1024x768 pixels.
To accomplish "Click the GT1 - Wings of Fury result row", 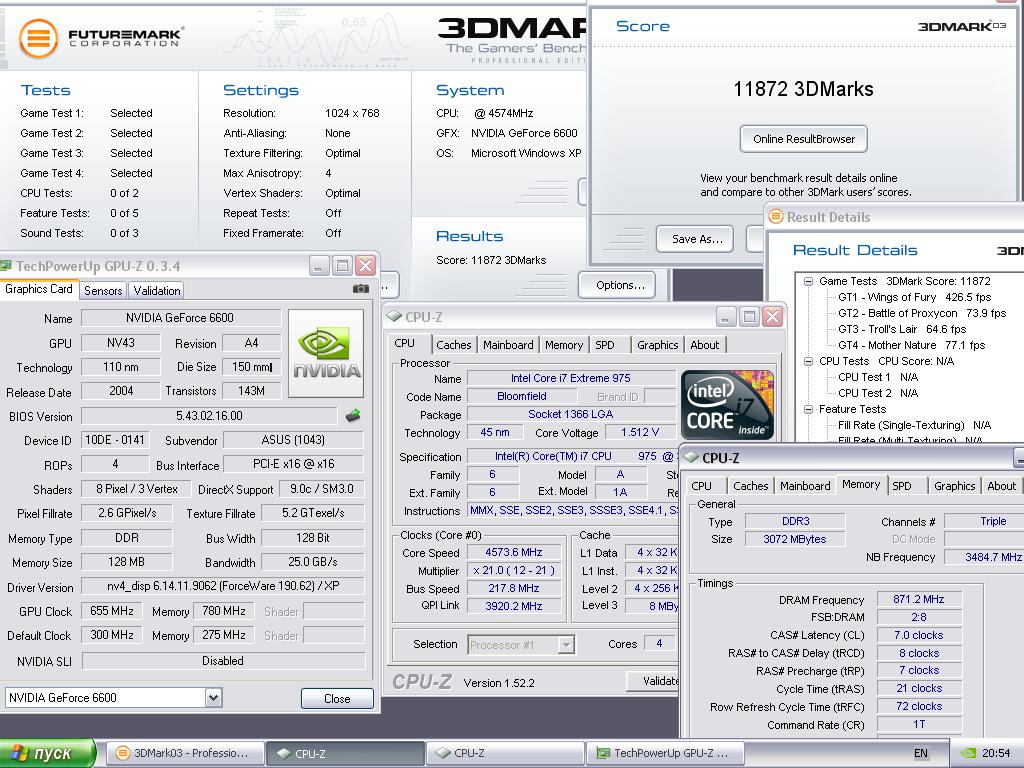I will pyautogui.click(x=914, y=297).
